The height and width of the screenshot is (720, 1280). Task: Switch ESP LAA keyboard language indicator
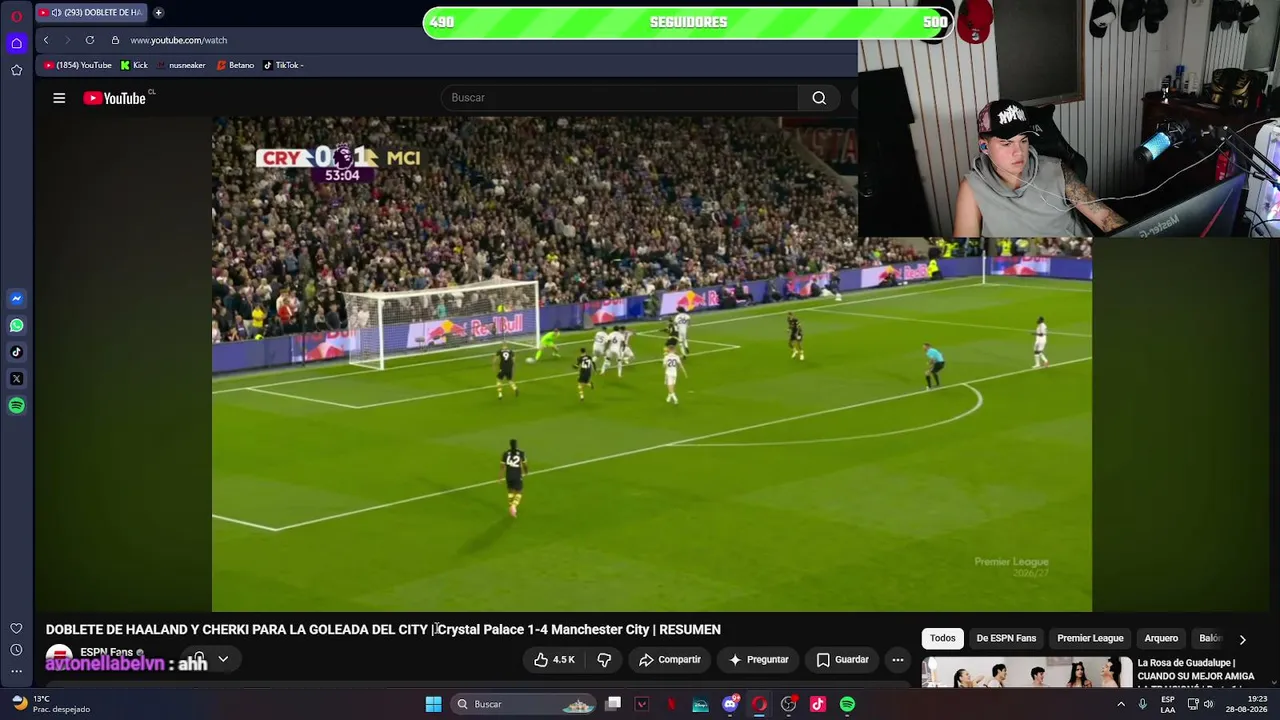[x=1168, y=704]
